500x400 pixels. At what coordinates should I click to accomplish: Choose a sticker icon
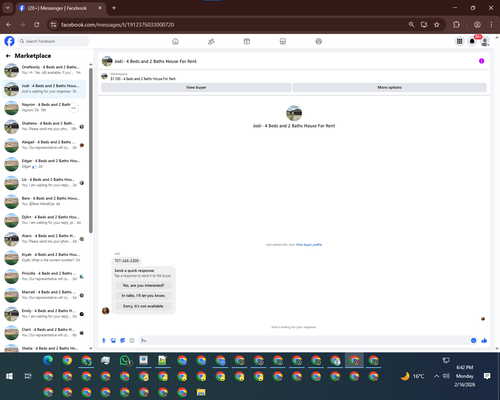[x=122, y=340]
